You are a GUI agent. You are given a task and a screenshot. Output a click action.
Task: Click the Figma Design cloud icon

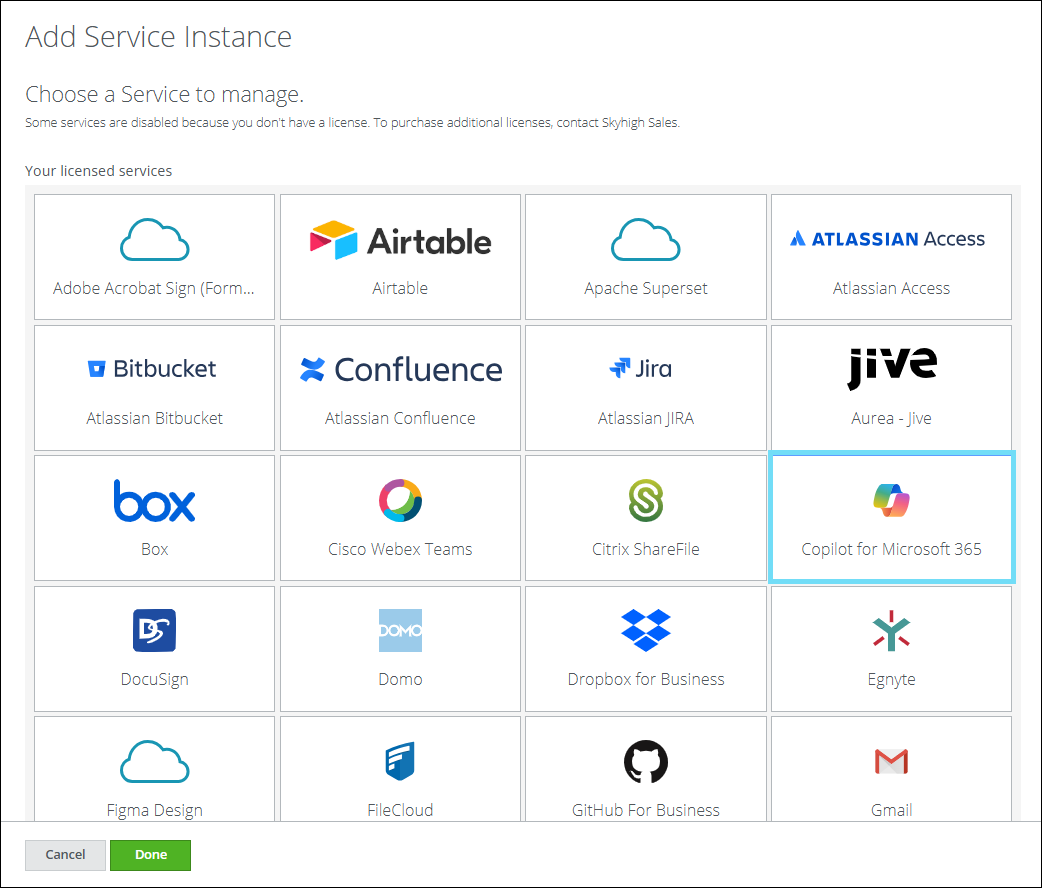pos(154,761)
